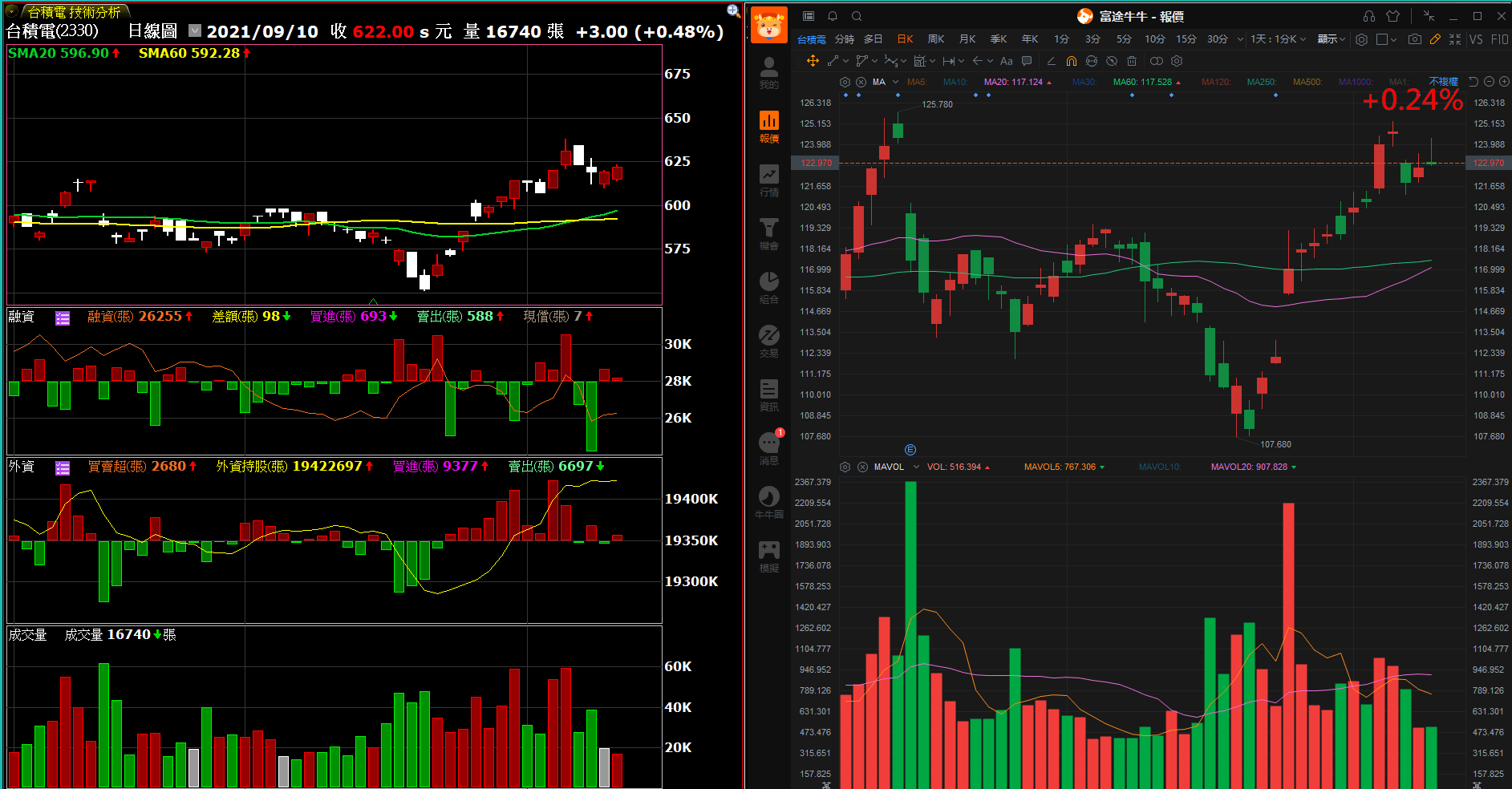Viewport: 1512px width, 789px height.
Task: Click the sync drawings icon
Action: click(1092, 61)
